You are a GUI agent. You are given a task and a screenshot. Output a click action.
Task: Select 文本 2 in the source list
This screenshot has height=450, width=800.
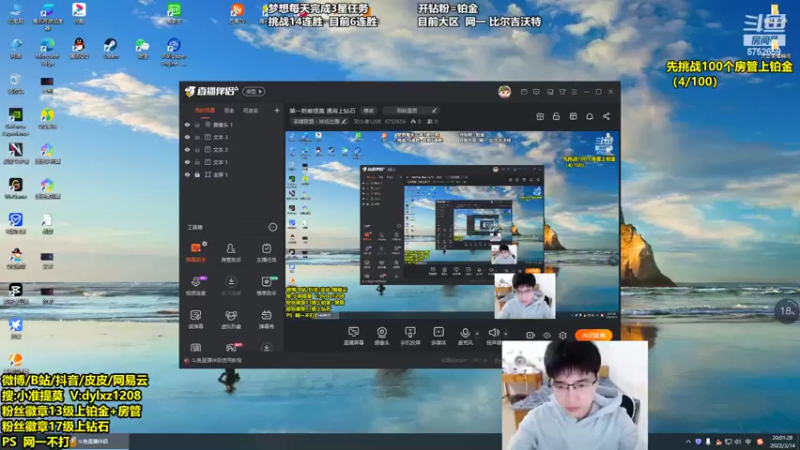pyautogui.click(x=220, y=149)
